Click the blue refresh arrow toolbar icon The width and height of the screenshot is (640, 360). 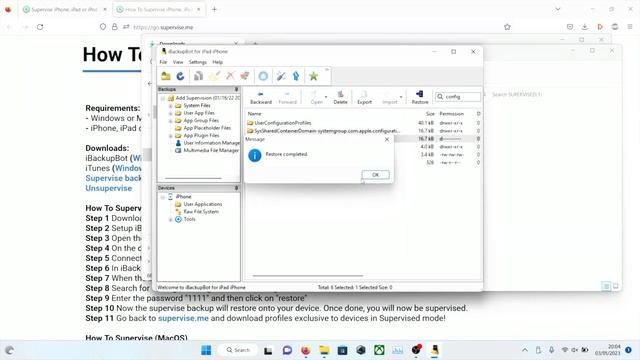[x=180, y=76]
